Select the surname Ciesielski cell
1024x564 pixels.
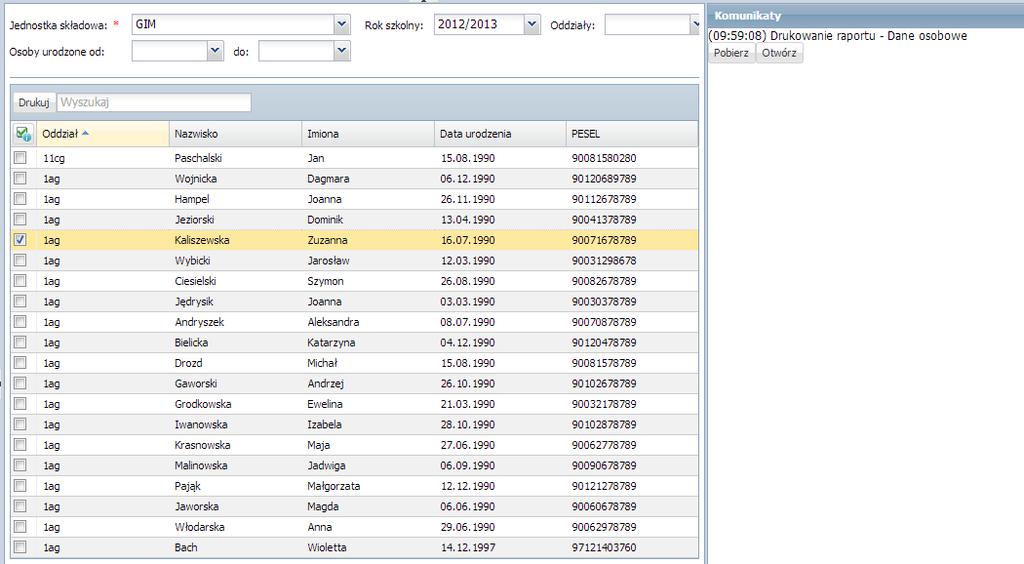(195, 281)
